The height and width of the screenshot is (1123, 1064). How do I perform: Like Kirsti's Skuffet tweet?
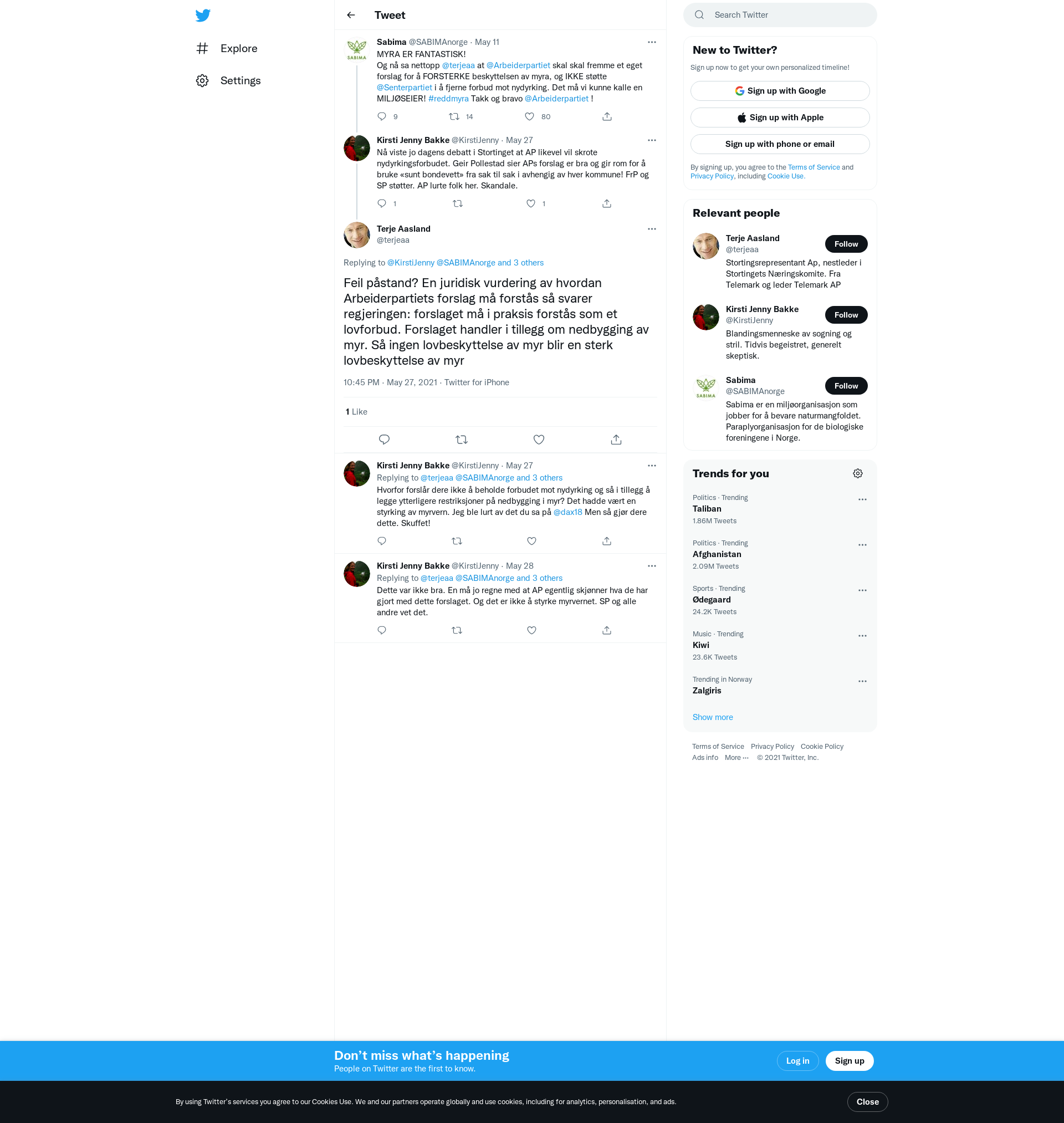pos(531,541)
